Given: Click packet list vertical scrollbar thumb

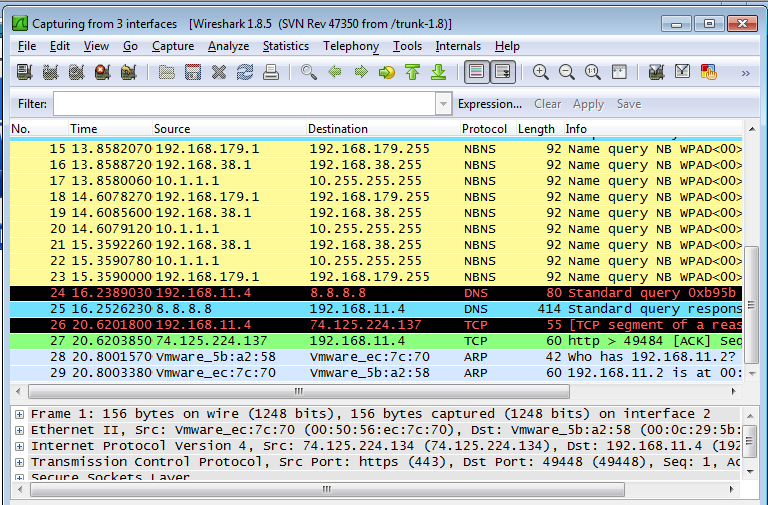Looking at the screenshot, I should (751, 305).
